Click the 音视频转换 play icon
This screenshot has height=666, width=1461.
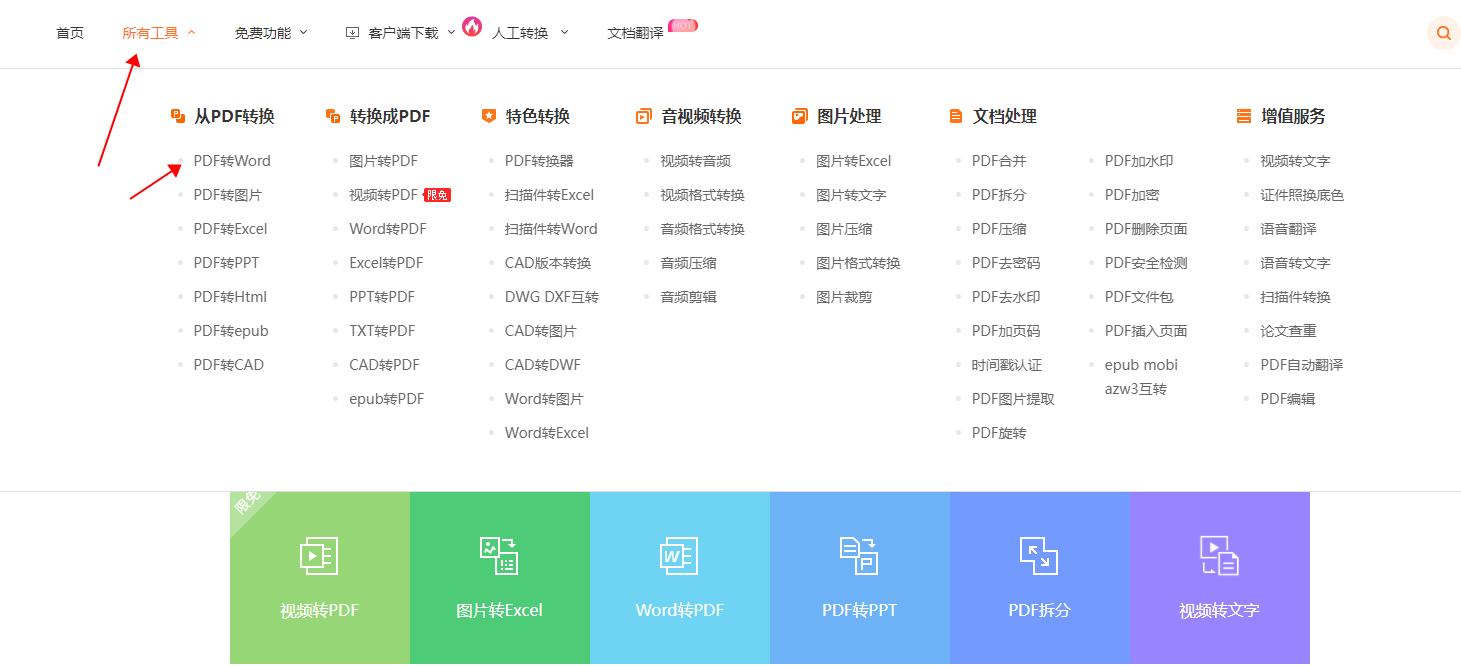tap(644, 116)
